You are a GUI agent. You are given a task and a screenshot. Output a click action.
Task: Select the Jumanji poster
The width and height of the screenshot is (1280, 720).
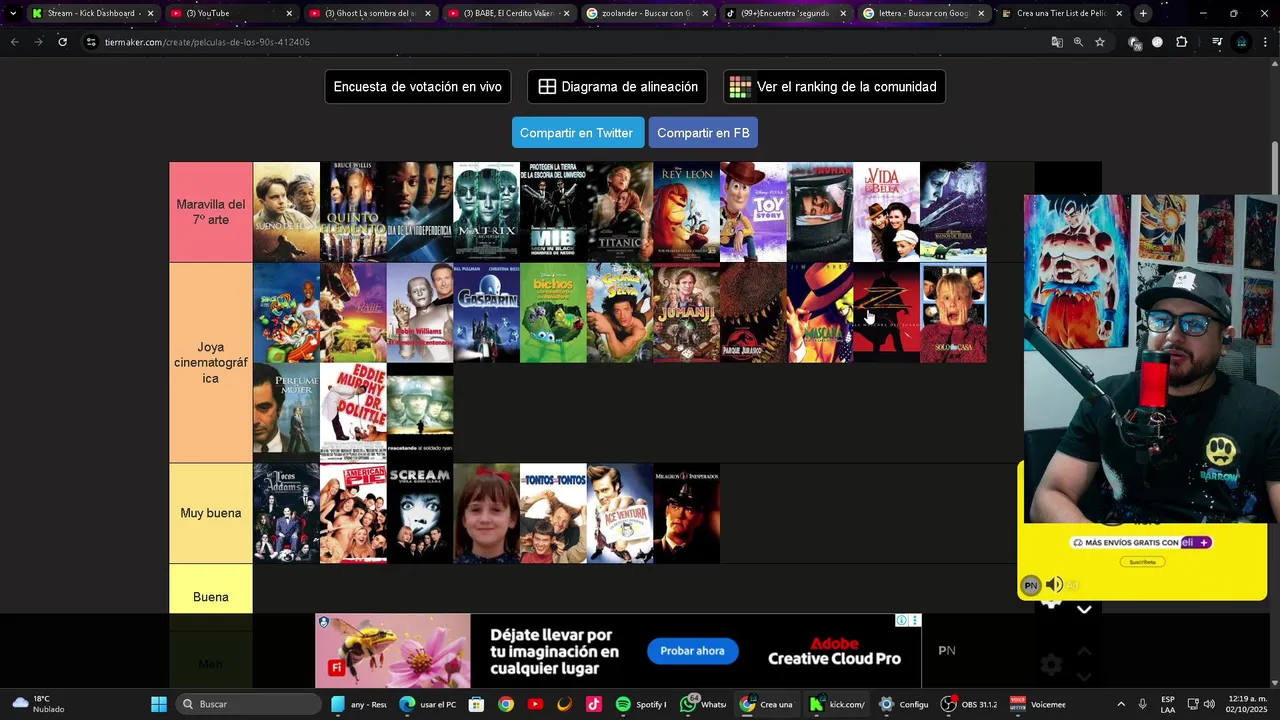coord(686,313)
